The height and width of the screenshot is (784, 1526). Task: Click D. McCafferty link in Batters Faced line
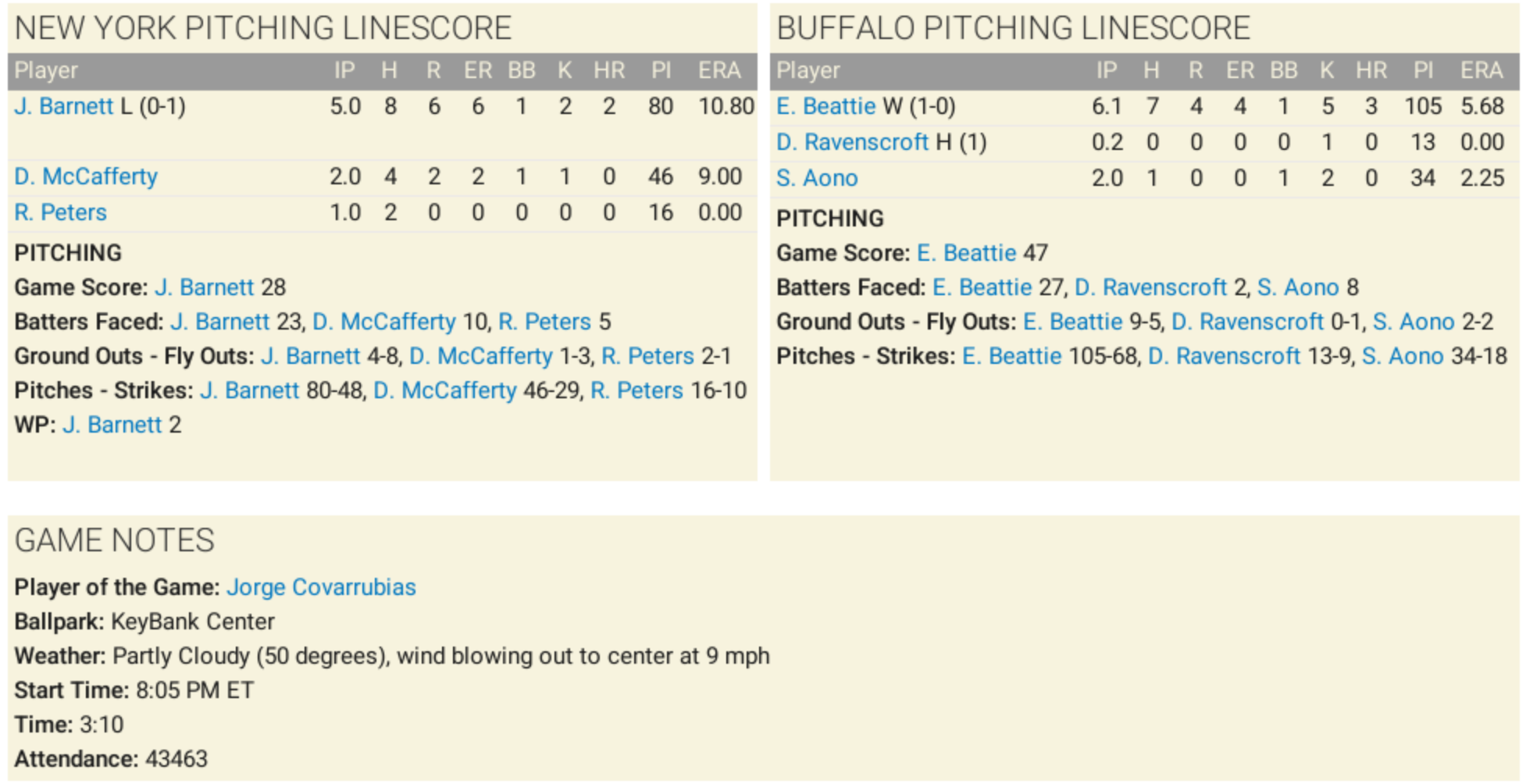pos(384,322)
